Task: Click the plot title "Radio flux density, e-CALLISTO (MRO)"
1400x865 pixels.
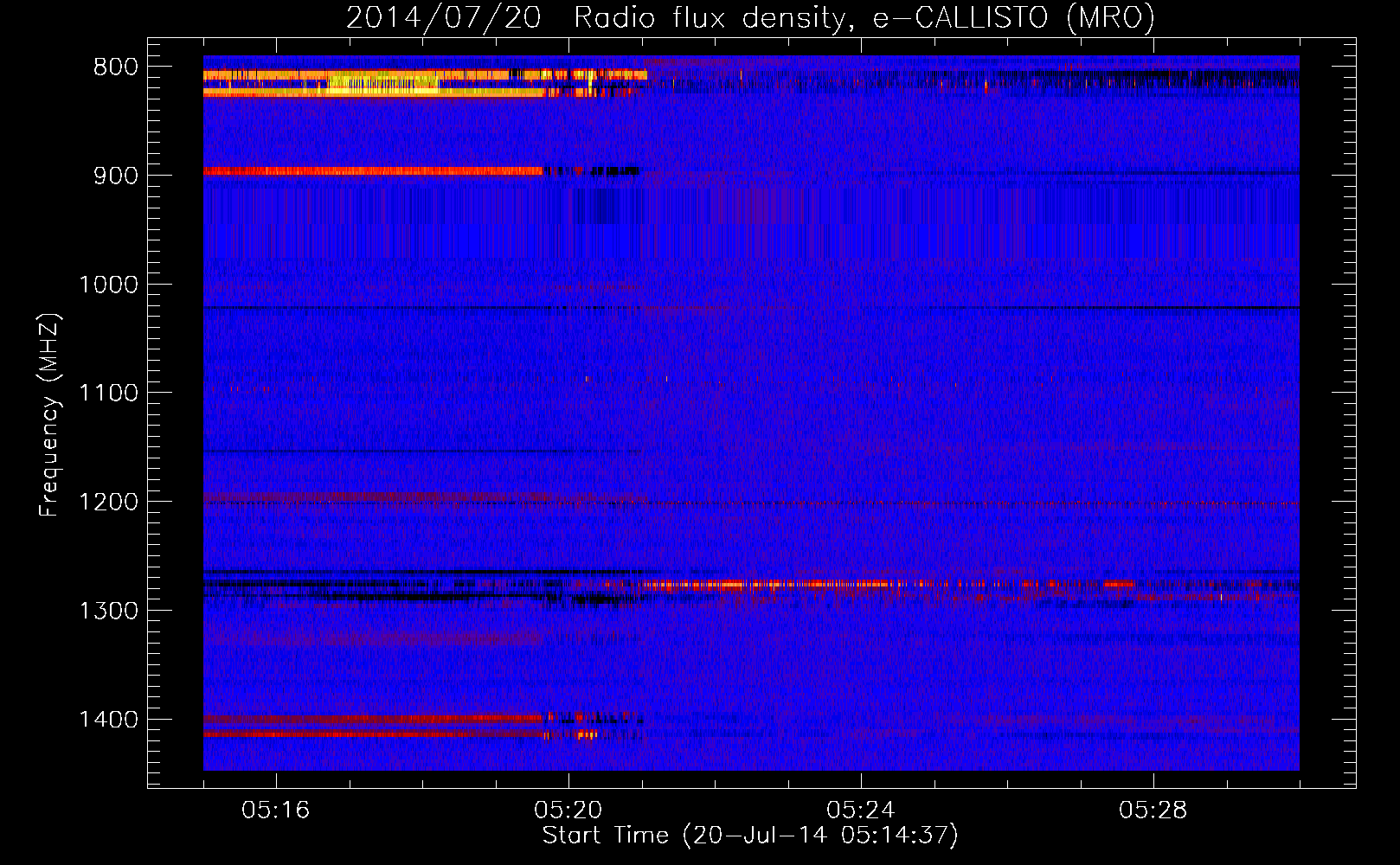Action: (864, 17)
